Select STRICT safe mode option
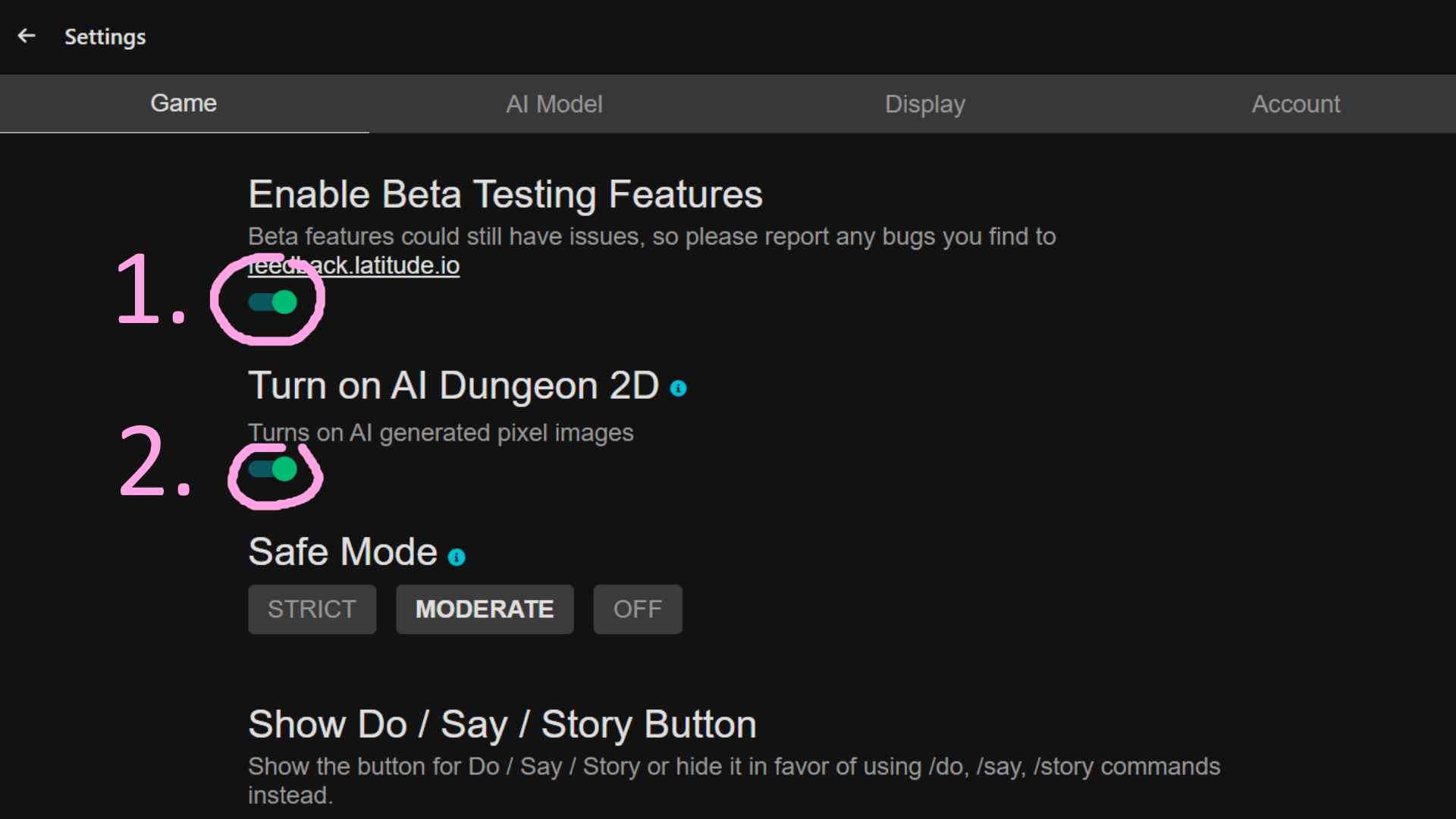 pos(310,609)
